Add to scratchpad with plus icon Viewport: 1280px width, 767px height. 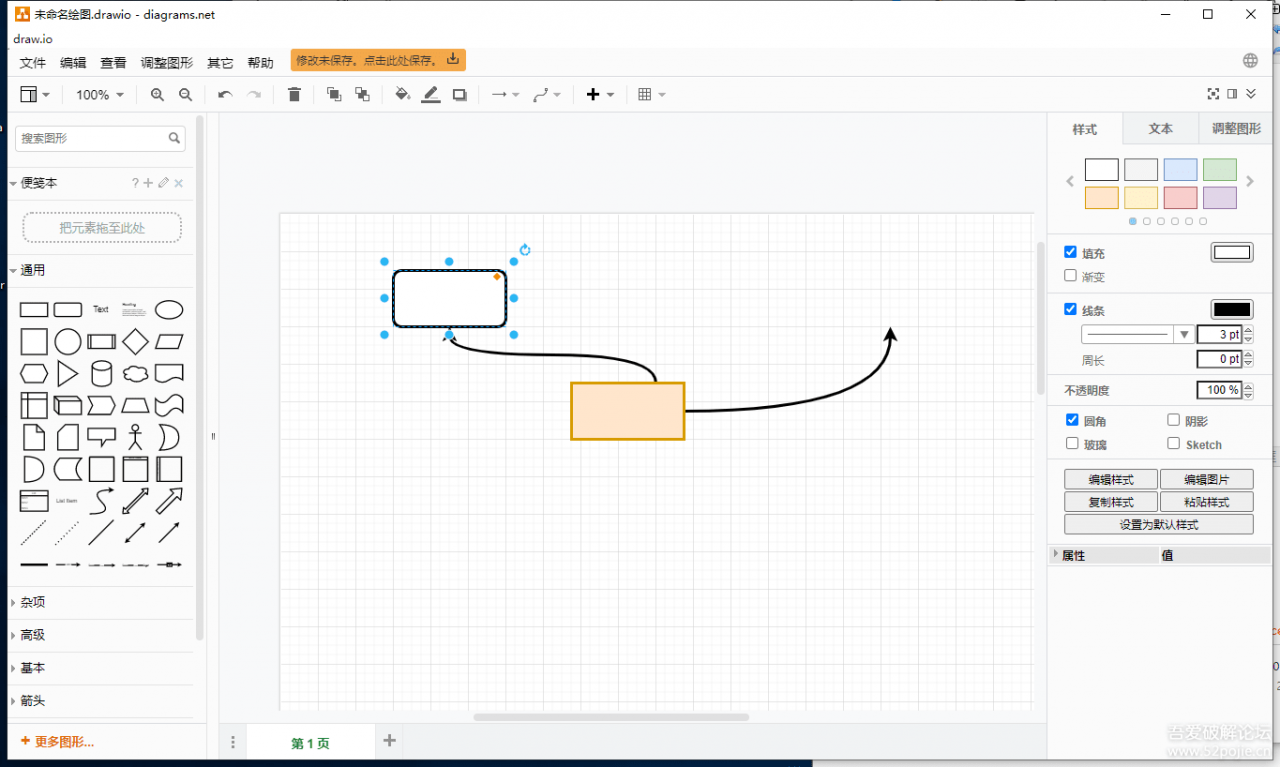[148, 183]
